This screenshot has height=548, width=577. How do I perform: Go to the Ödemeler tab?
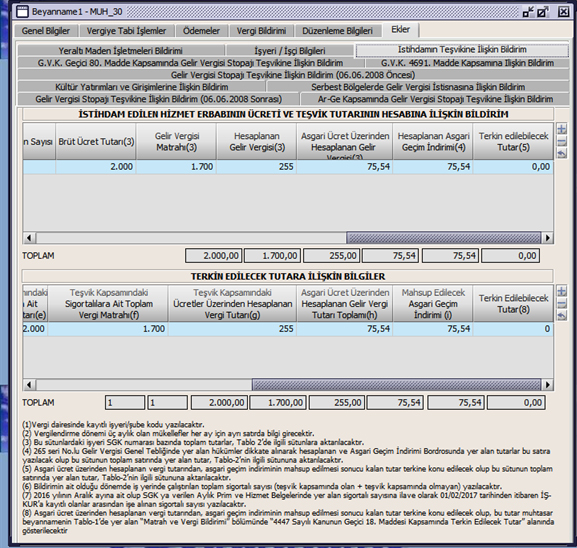tap(201, 31)
